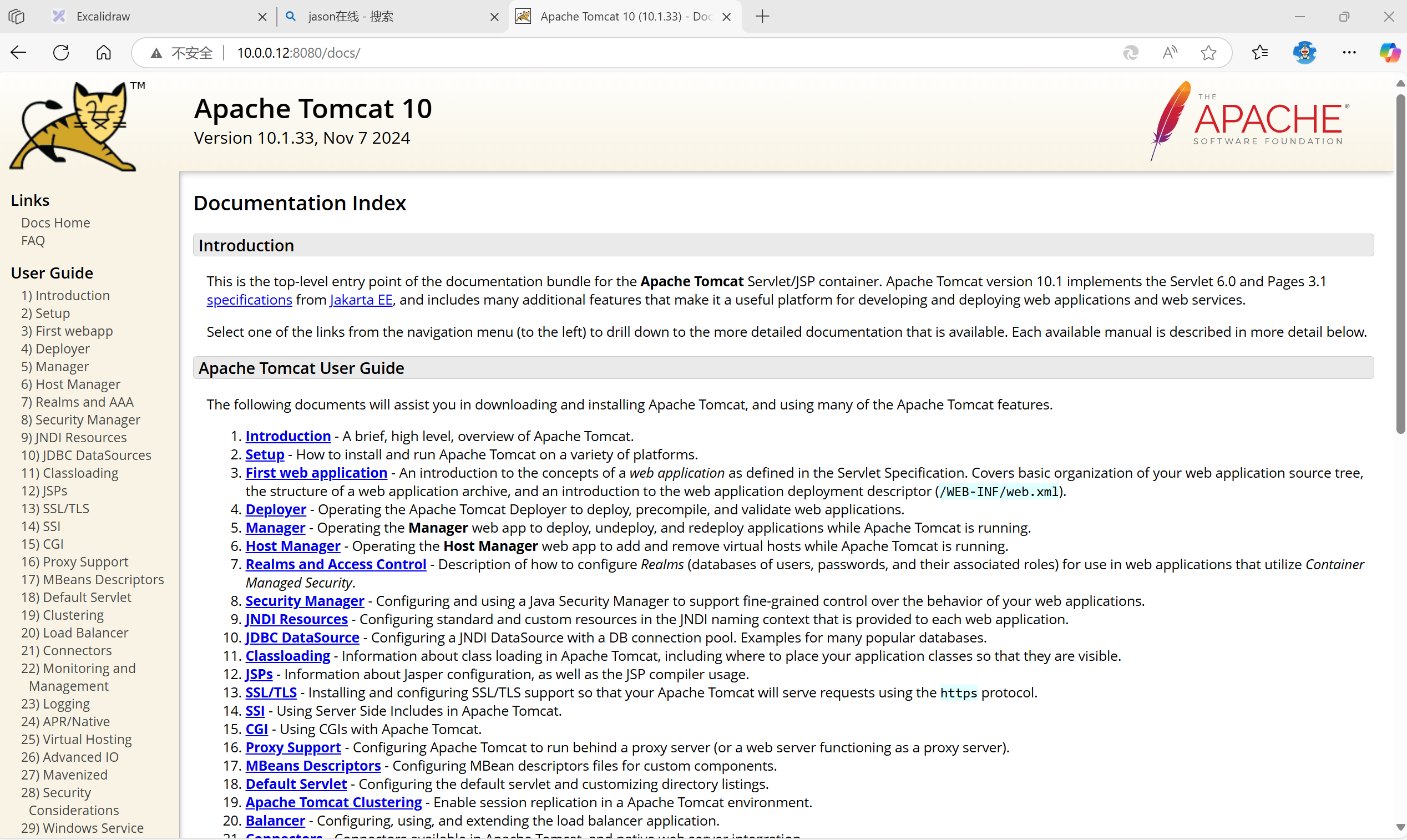Open sidebar item 4) Deployer

55,348
